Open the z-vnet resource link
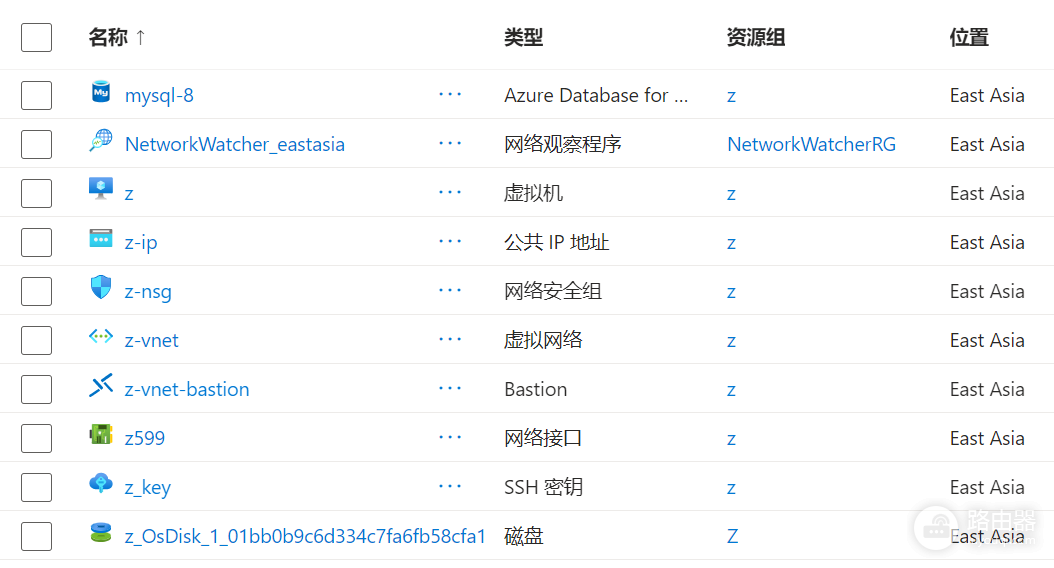The image size is (1054, 568). 151,341
